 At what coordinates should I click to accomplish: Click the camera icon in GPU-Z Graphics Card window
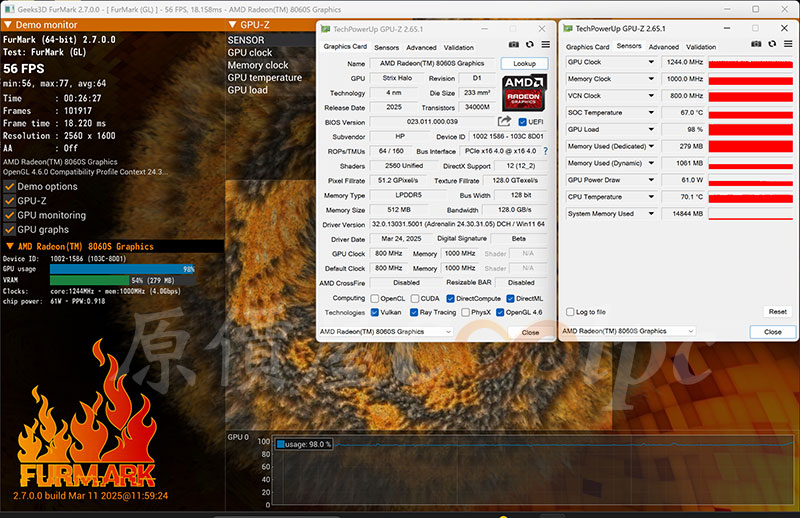tap(513, 45)
